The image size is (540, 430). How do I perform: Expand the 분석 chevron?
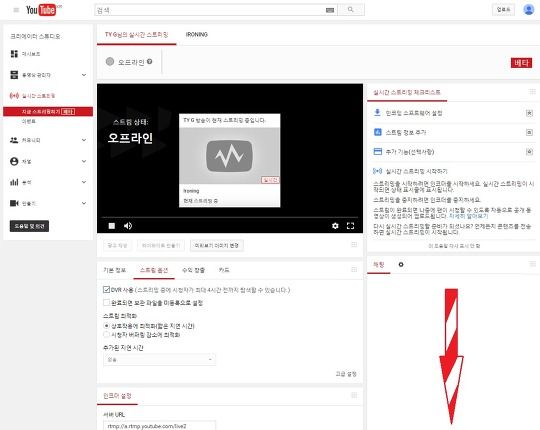coord(84,182)
